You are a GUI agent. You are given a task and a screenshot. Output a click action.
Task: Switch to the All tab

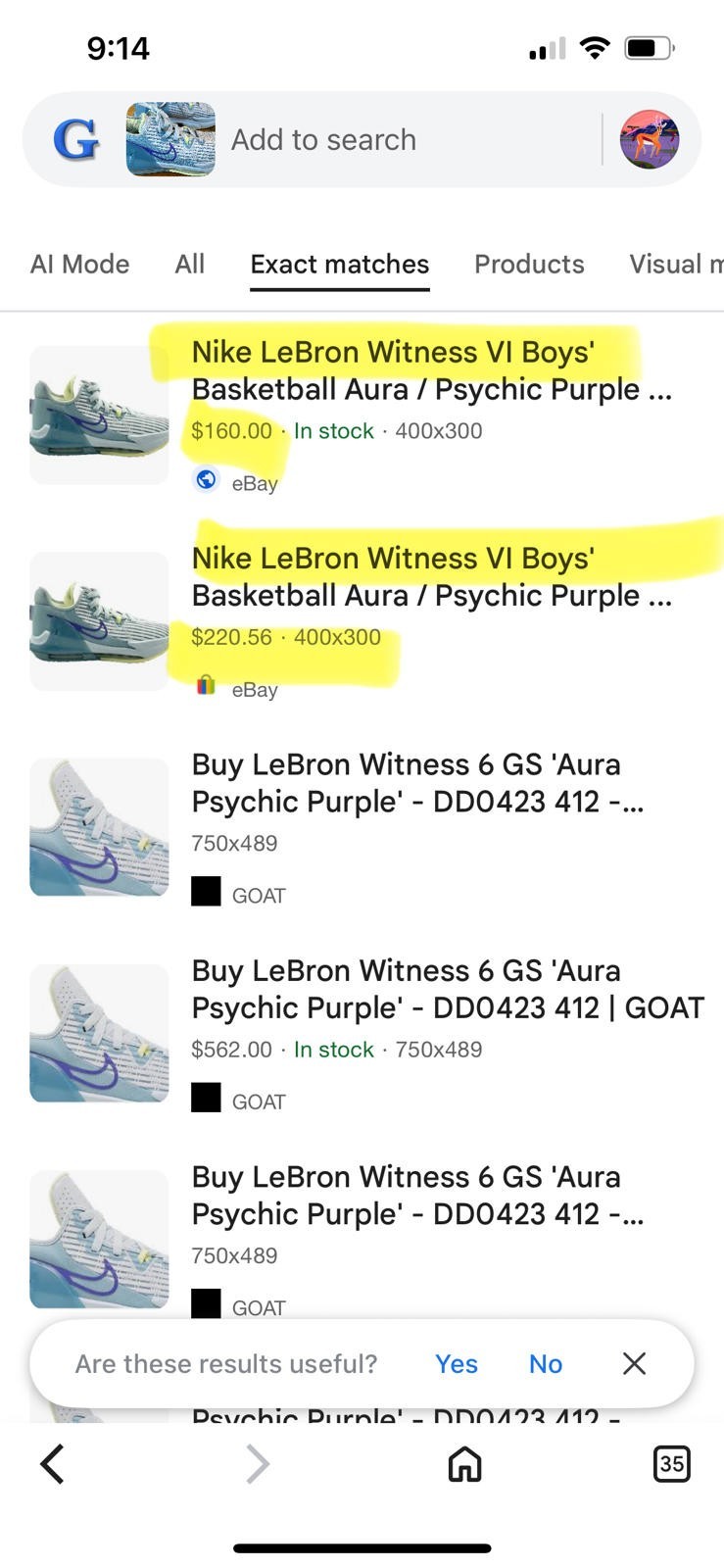189,264
